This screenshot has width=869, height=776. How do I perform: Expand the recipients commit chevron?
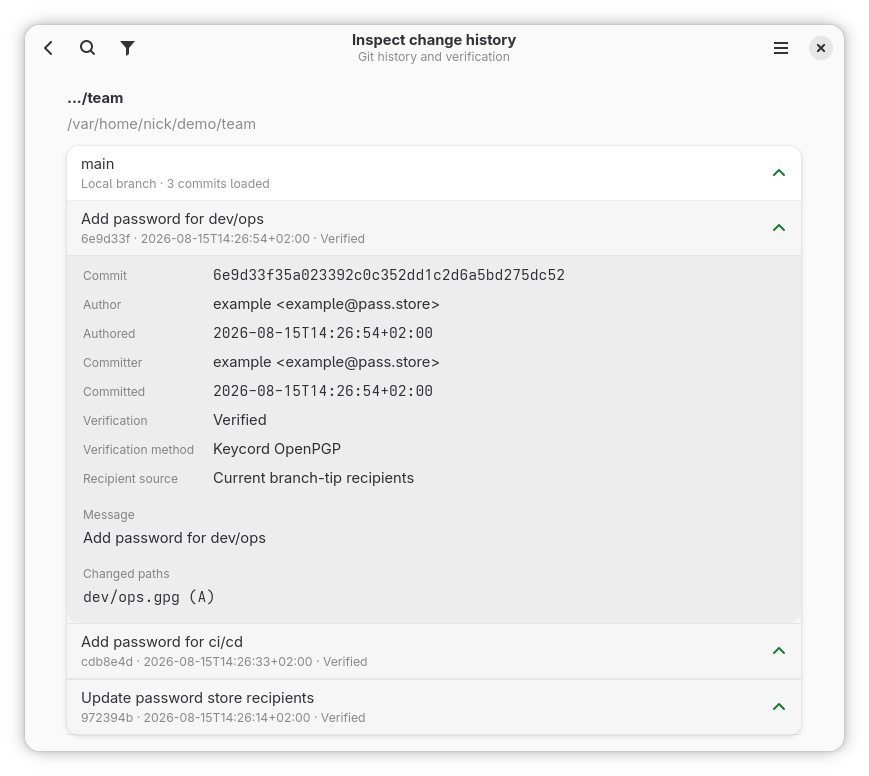click(x=779, y=707)
